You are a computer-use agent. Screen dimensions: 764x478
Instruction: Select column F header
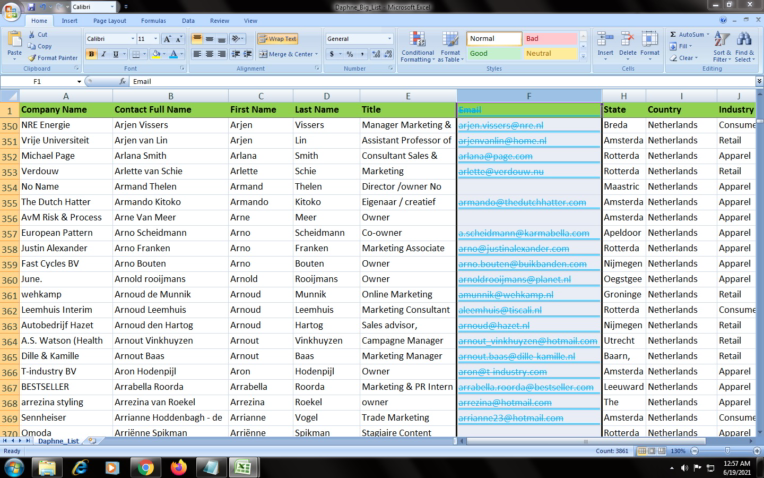coord(529,96)
